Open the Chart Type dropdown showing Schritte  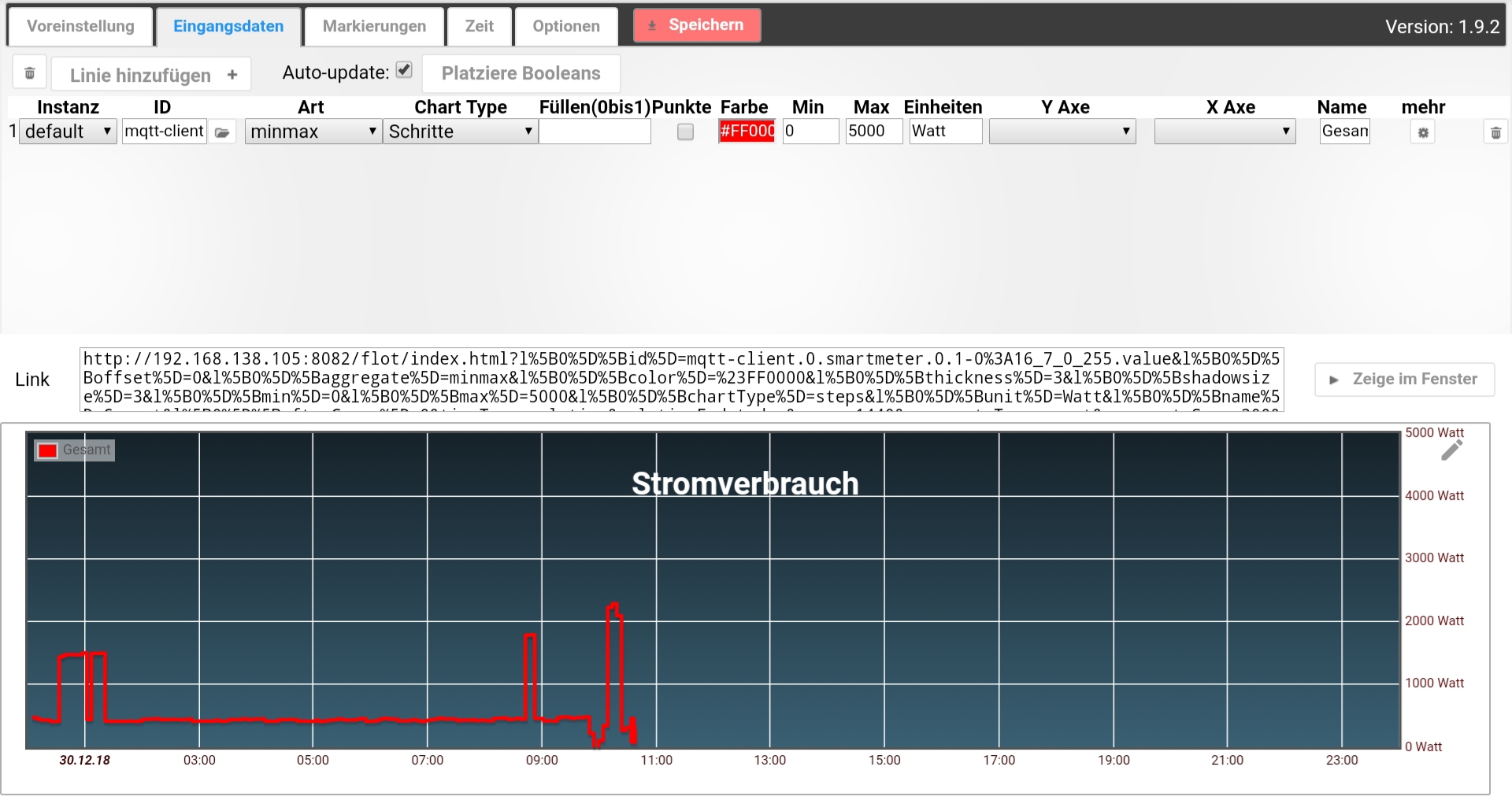pyautogui.click(x=461, y=131)
